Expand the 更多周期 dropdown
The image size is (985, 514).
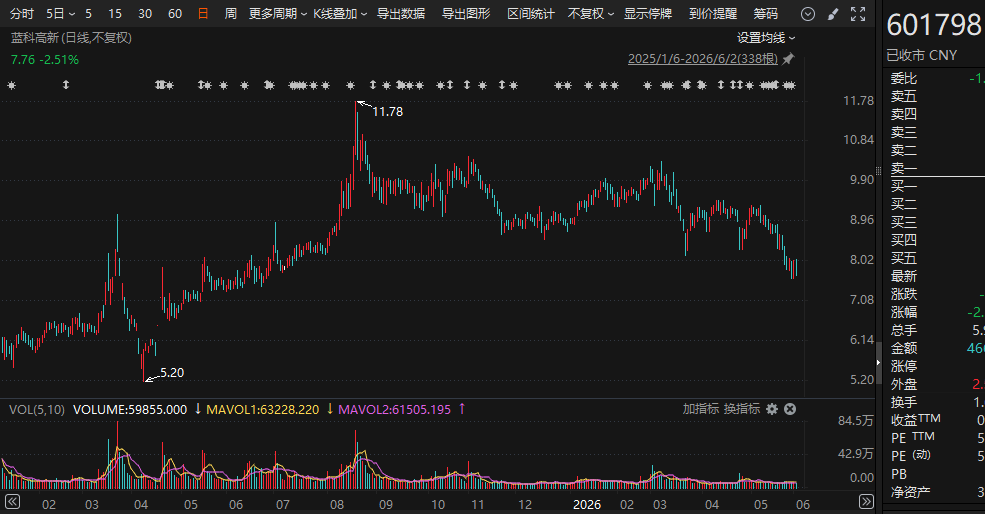tap(278, 14)
